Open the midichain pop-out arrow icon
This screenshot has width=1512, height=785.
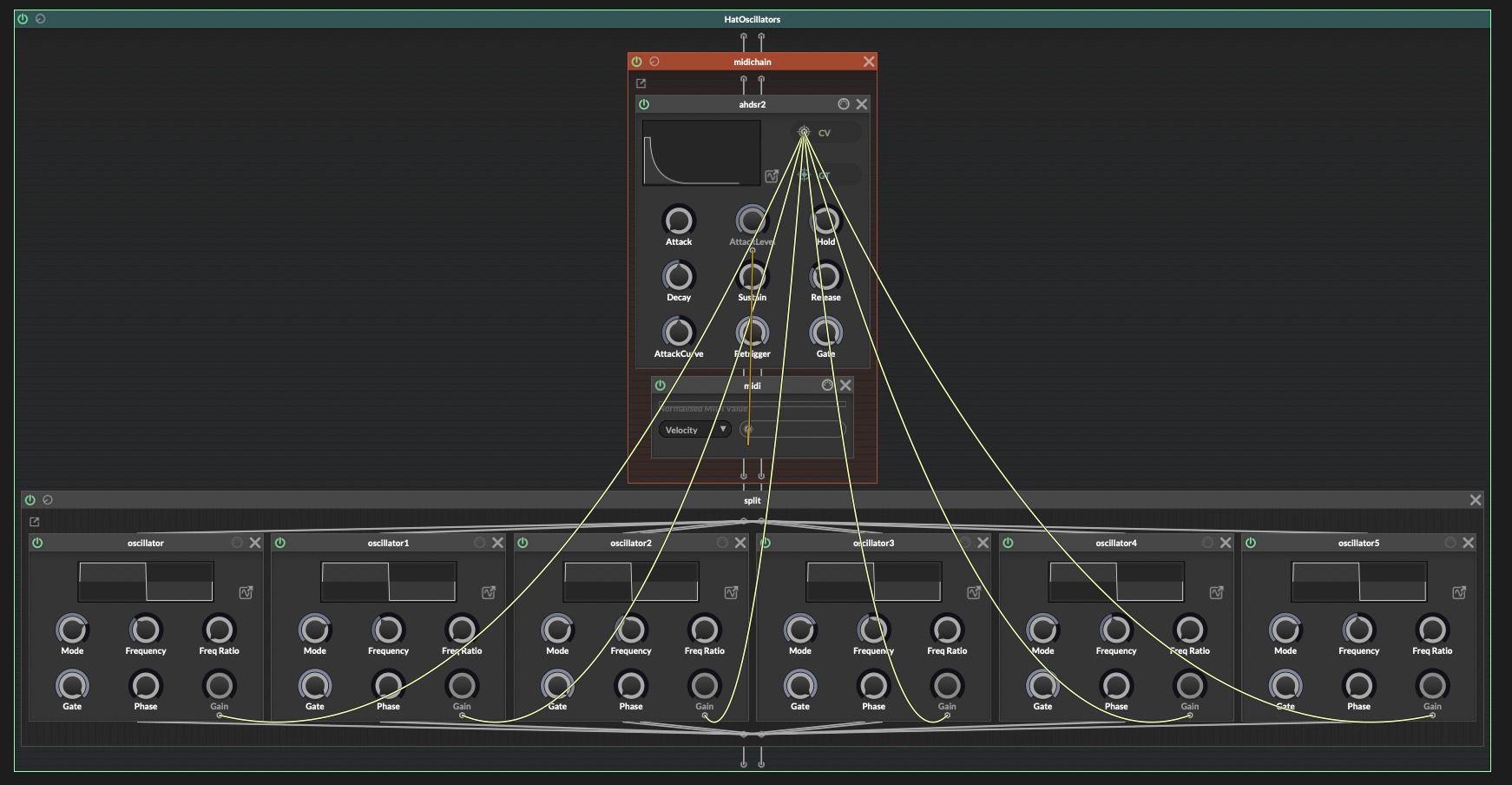pos(641,83)
